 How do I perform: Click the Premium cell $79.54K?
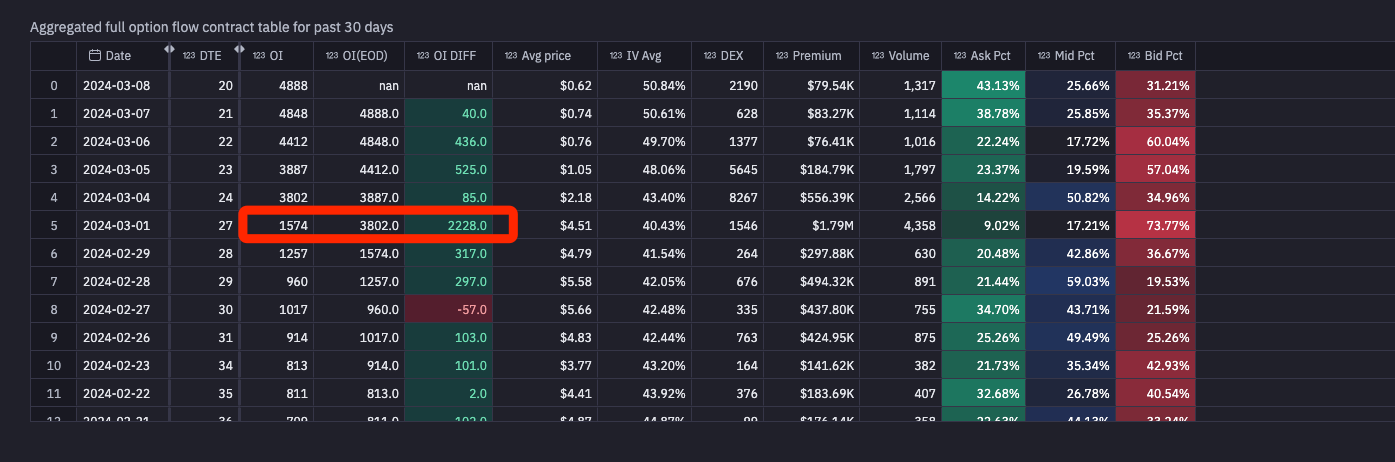(812, 86)
